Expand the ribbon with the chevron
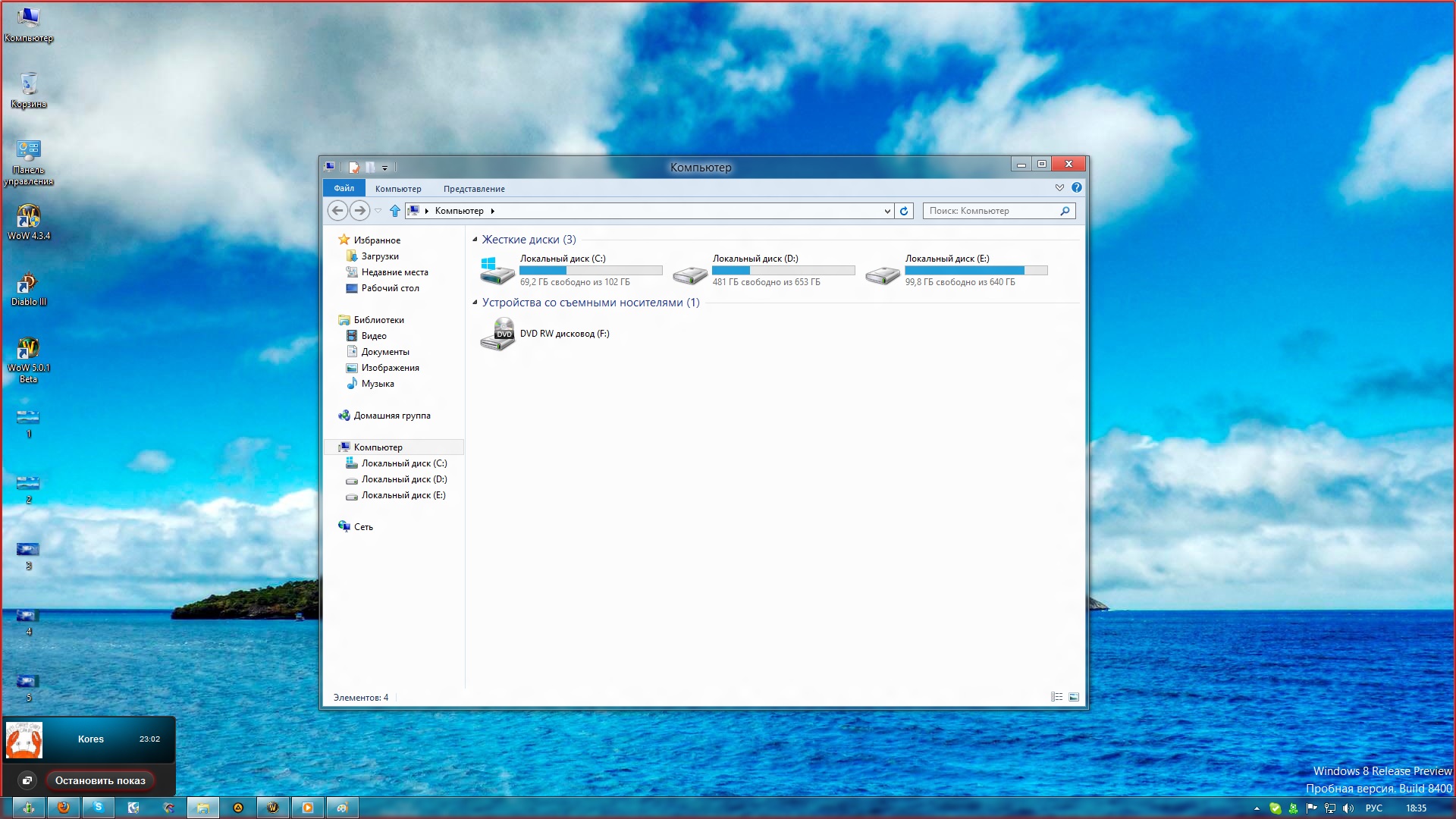 tap(1059, 187)
